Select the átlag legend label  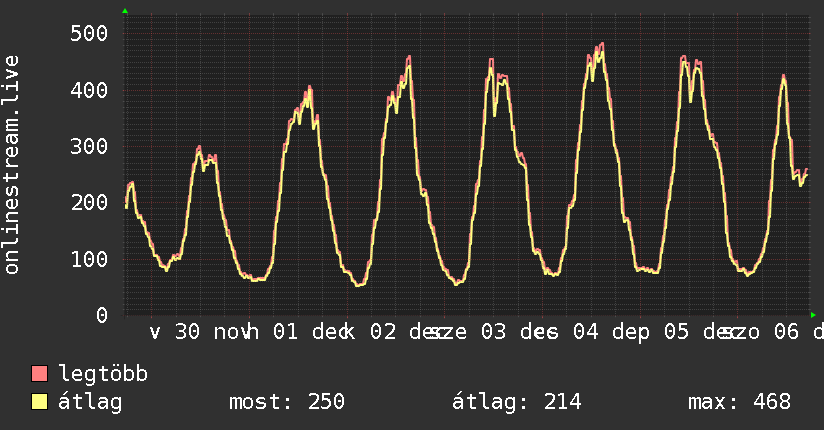tap(90, 402)
